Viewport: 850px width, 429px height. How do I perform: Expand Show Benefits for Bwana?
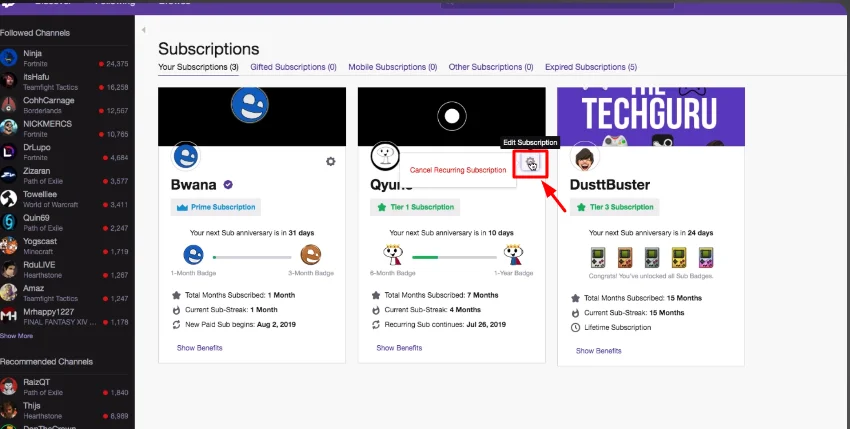(x=199, y=348)
